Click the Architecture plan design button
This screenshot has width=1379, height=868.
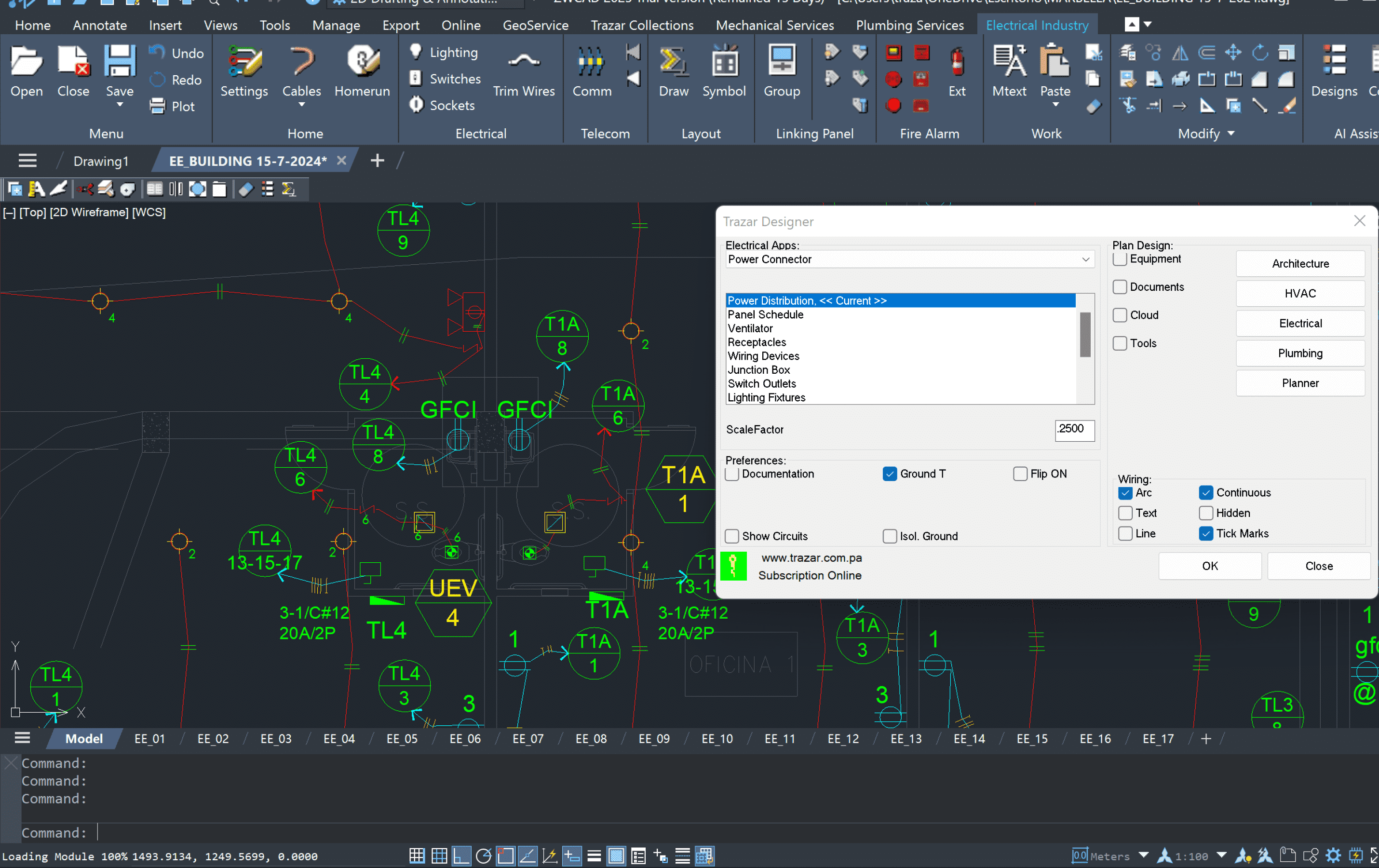(x=1300, y=263)
